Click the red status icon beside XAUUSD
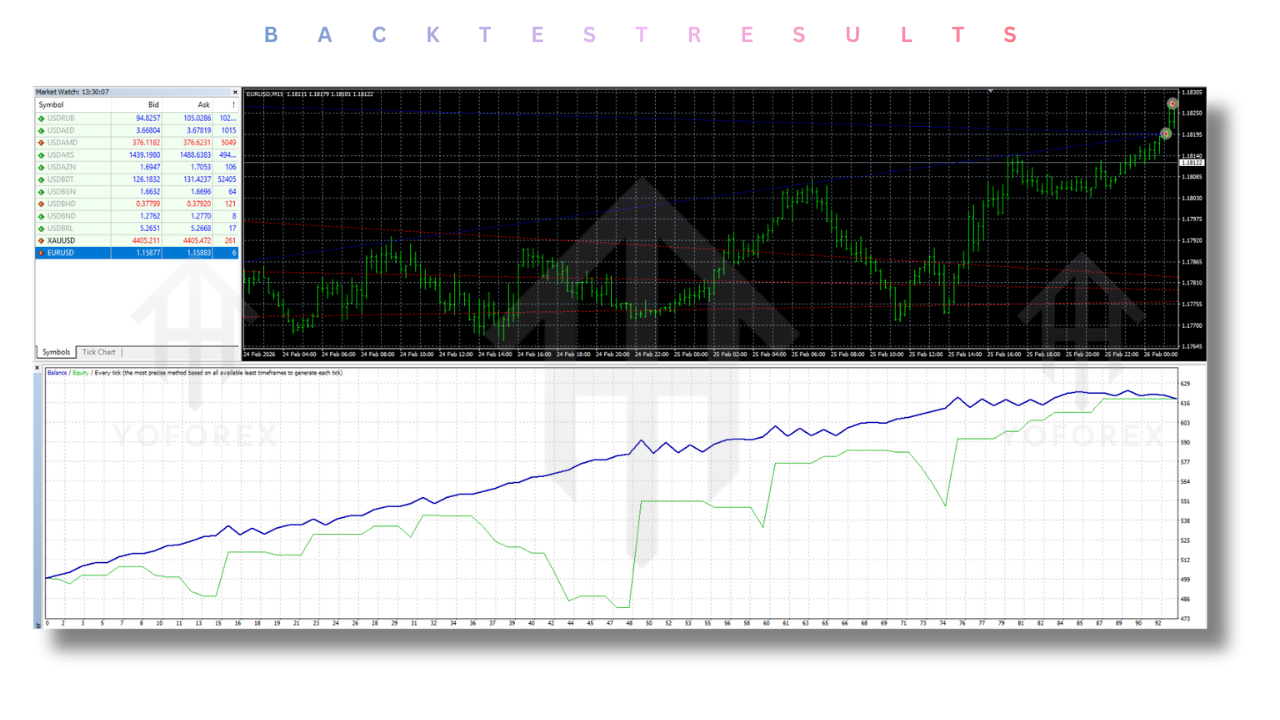The image size is (1280, 720). point(40,240)
